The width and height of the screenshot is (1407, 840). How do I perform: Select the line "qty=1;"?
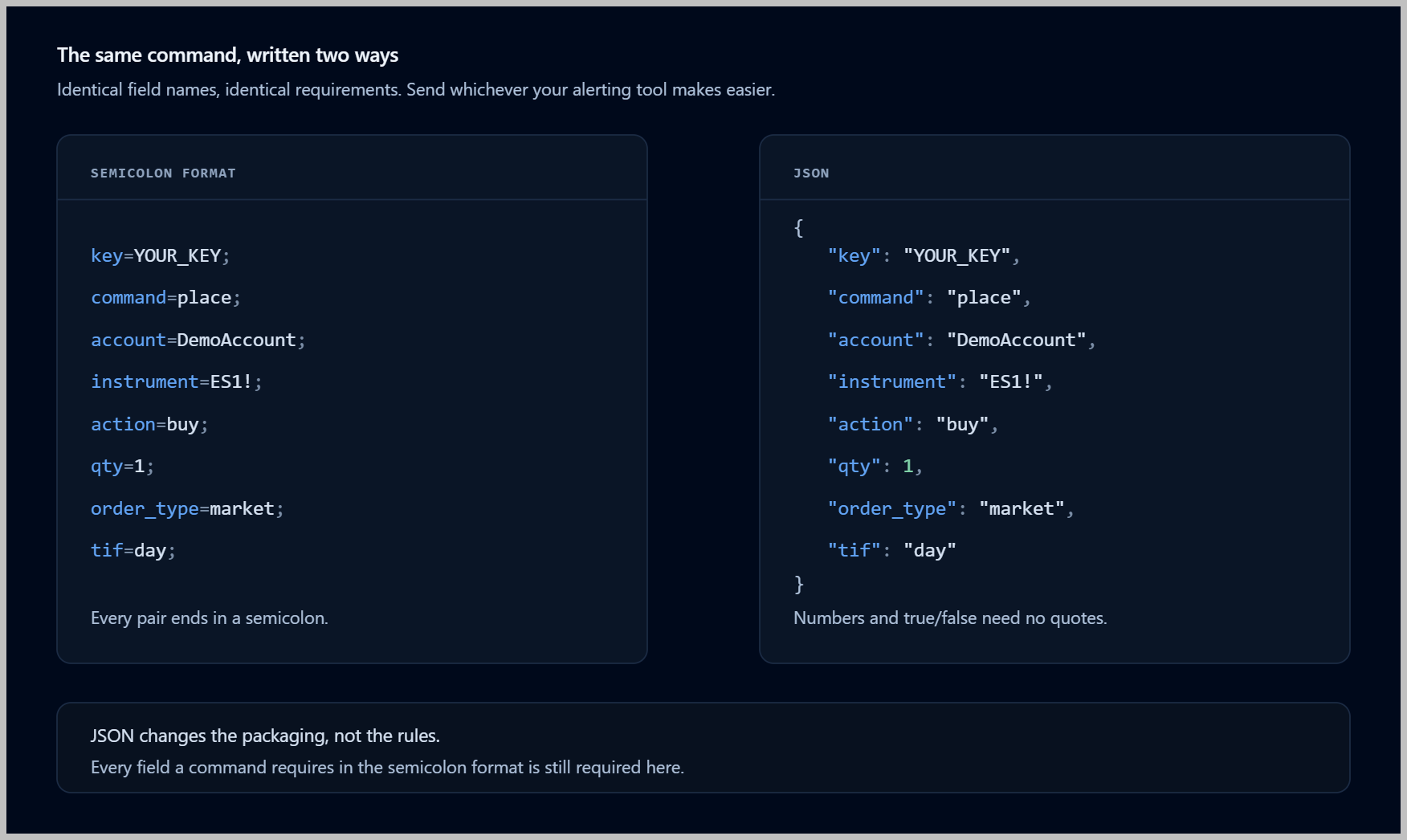pos(123,467)
